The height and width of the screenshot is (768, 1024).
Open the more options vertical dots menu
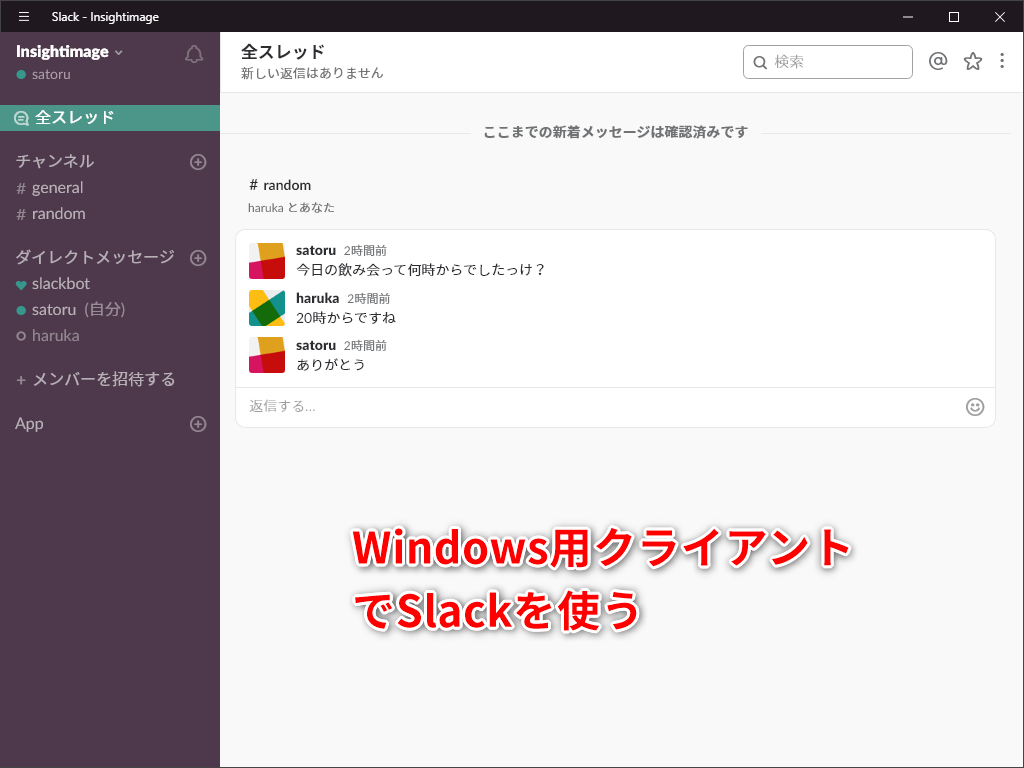tap(1002, 61)
